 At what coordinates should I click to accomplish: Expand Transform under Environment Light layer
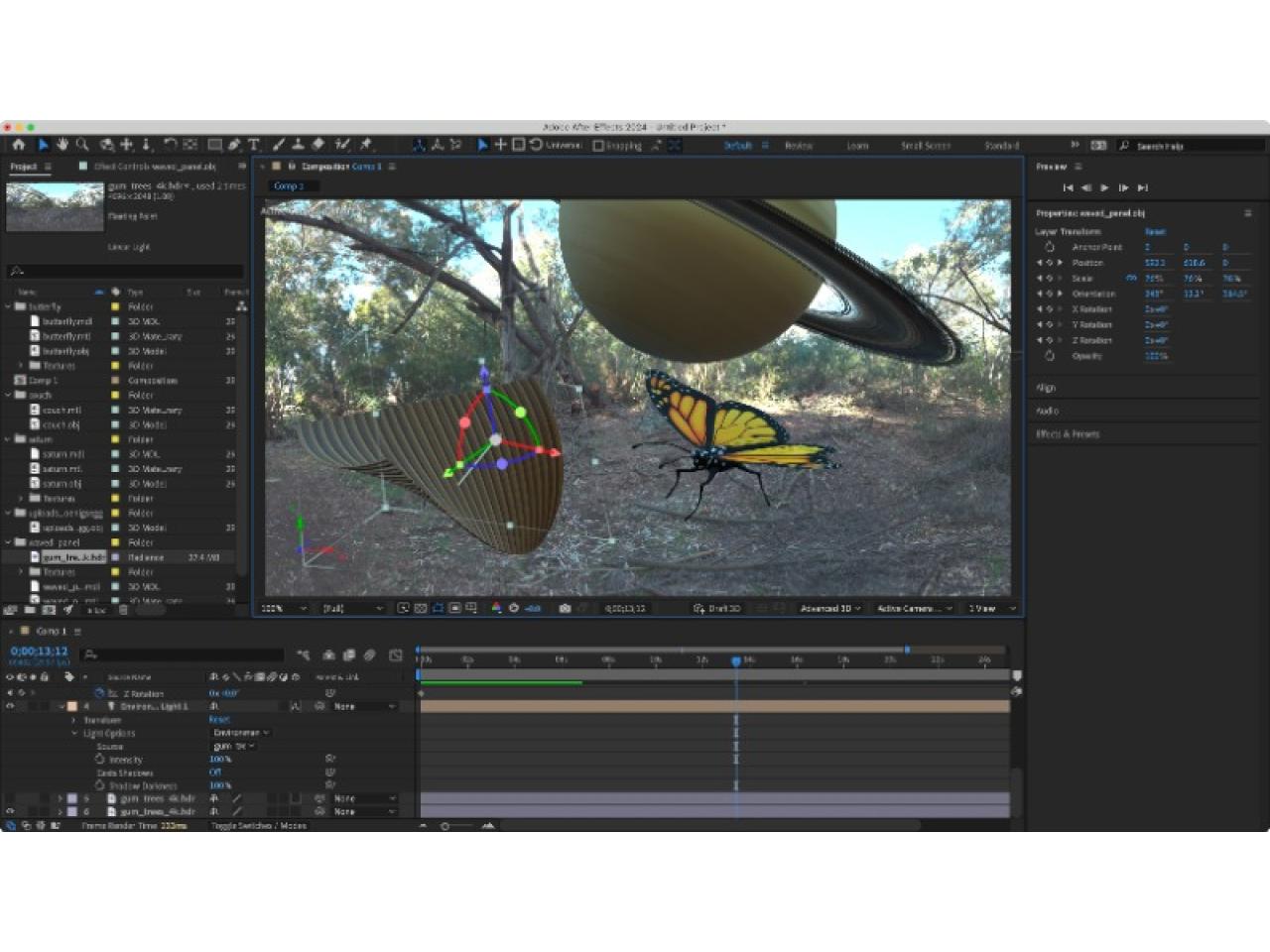74,720
